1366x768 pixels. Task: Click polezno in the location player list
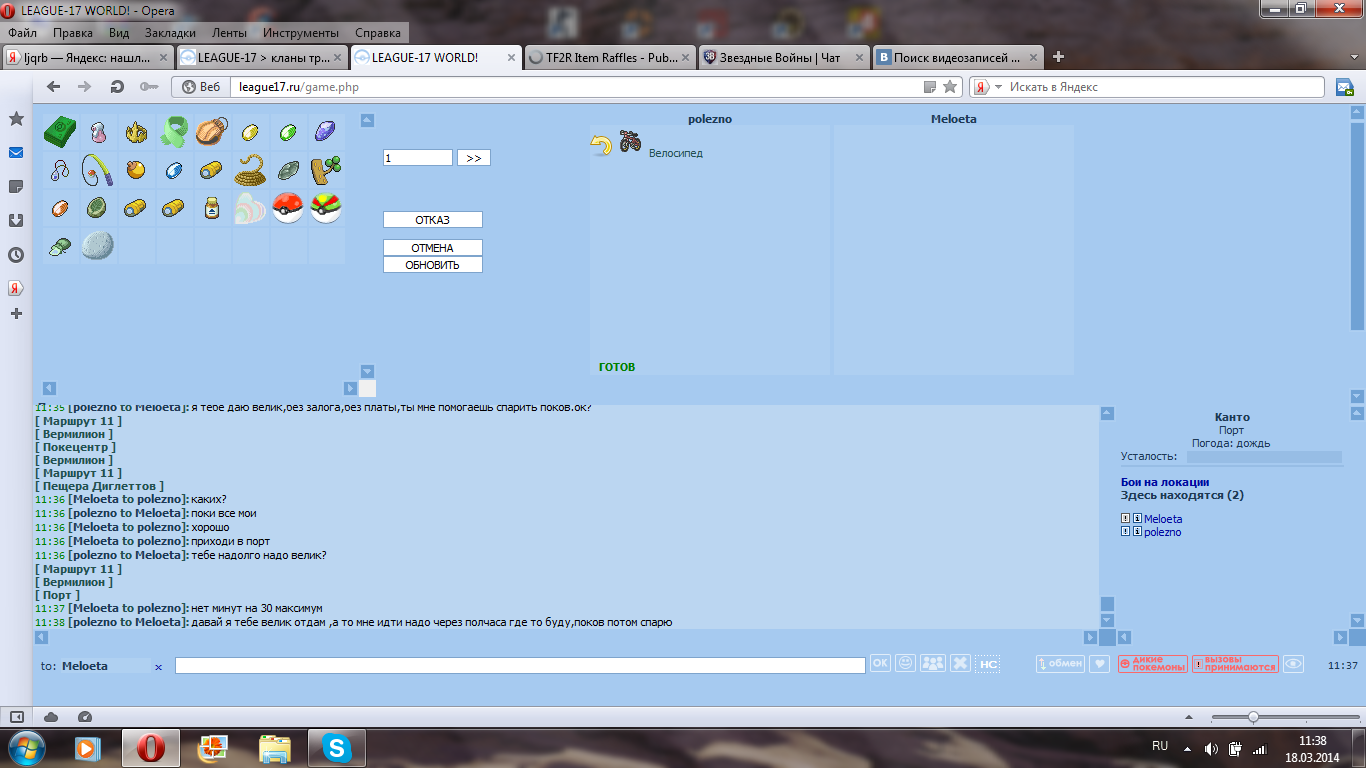pos(1162,532)
